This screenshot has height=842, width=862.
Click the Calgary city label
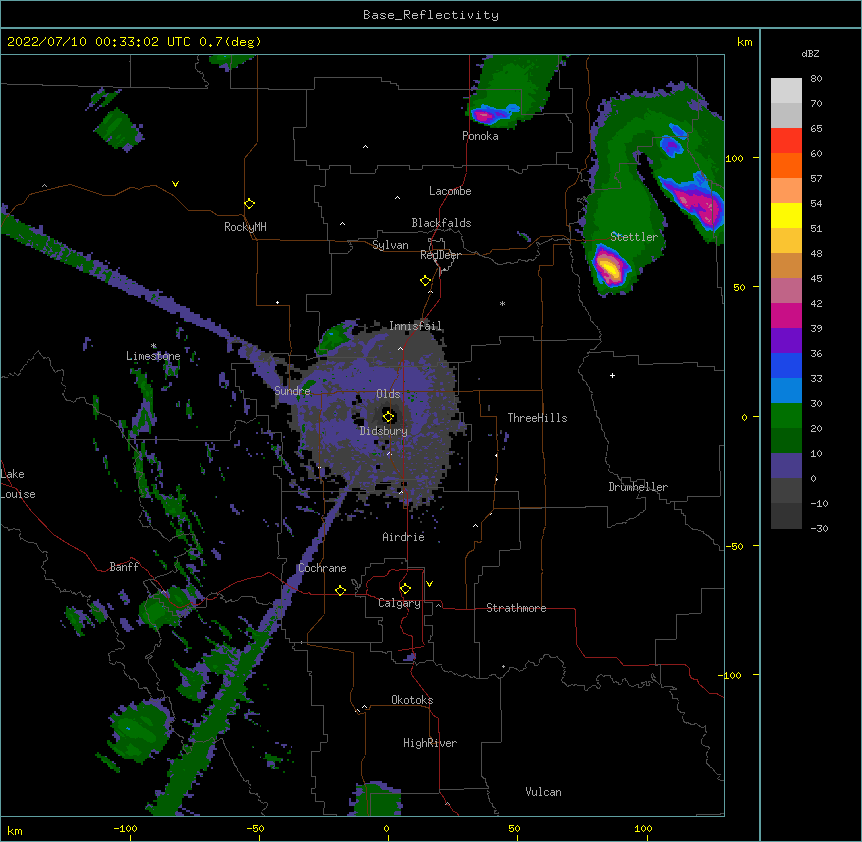tap(399, 603)
